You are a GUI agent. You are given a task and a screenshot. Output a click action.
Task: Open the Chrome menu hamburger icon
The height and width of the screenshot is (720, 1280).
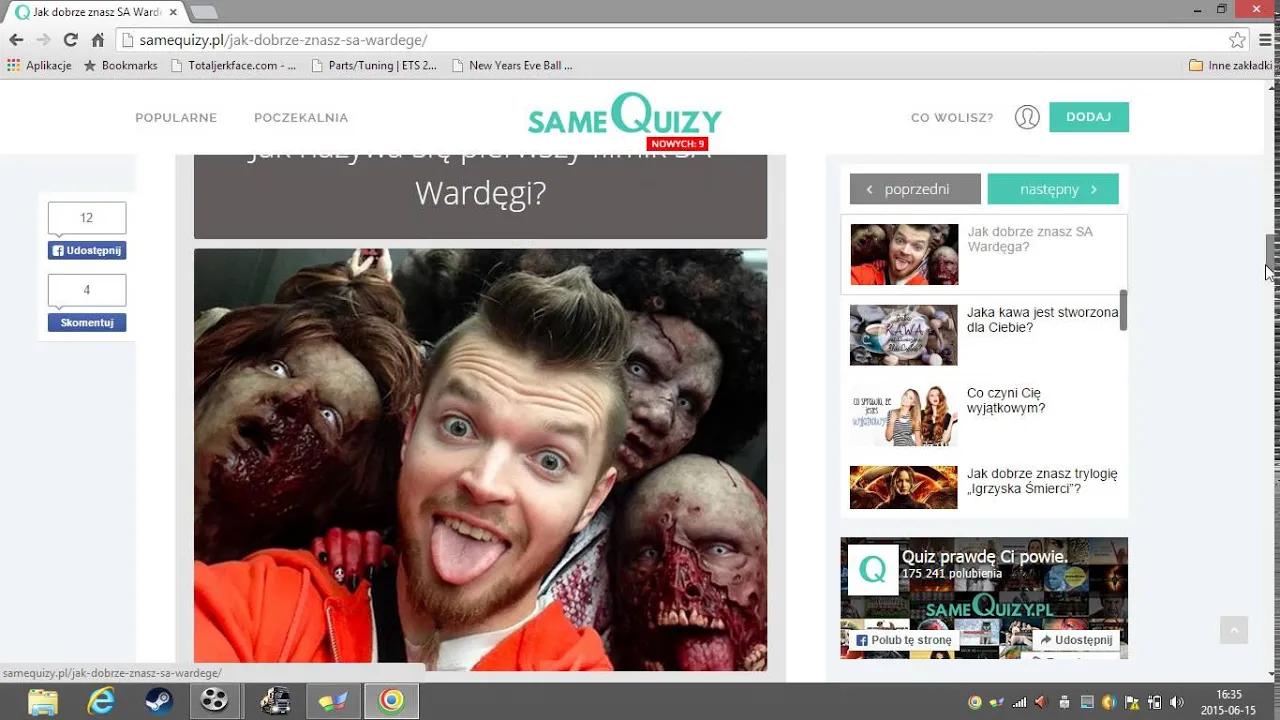point(1265,40)
